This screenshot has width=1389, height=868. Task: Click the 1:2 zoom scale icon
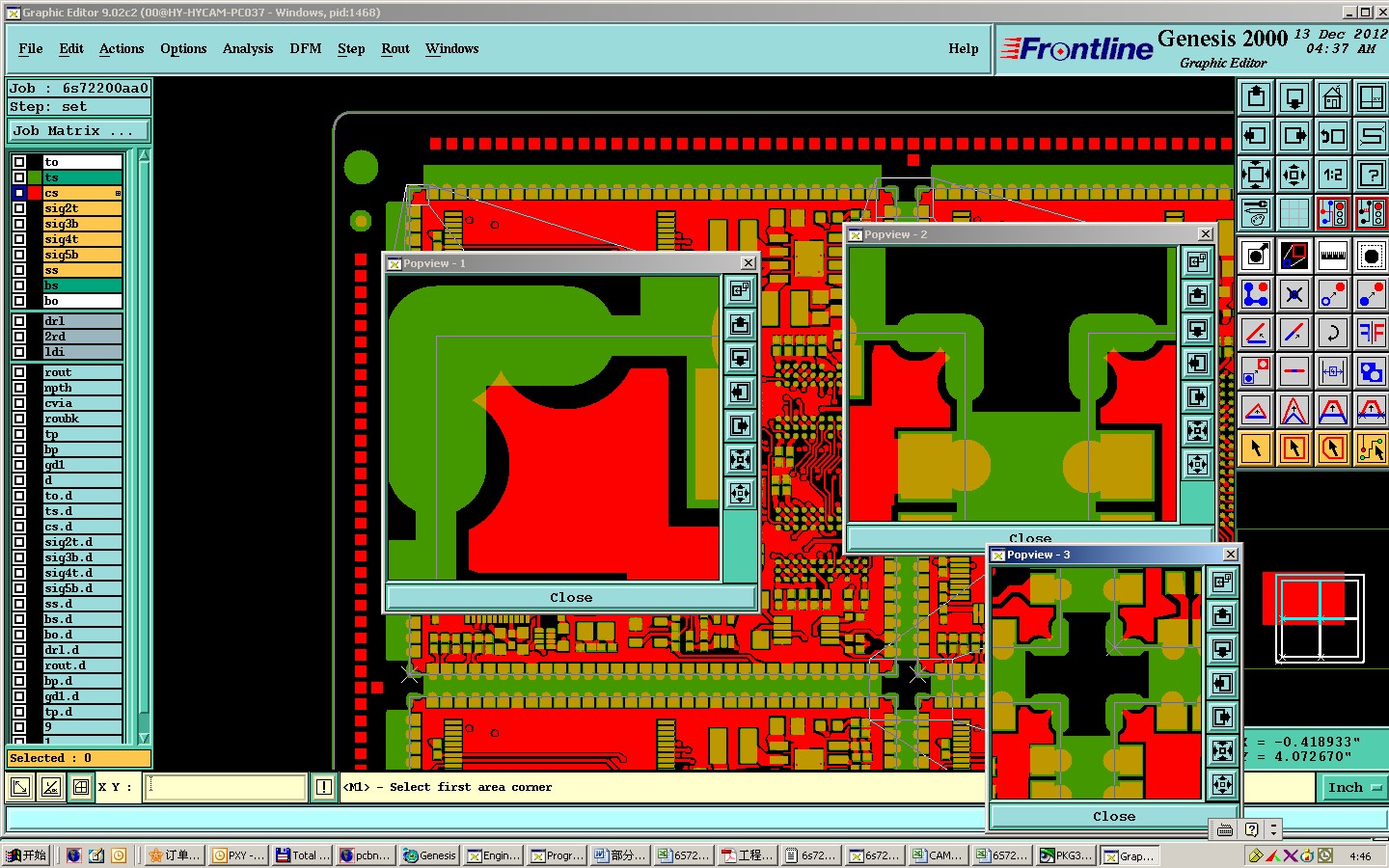point(1333,175)
